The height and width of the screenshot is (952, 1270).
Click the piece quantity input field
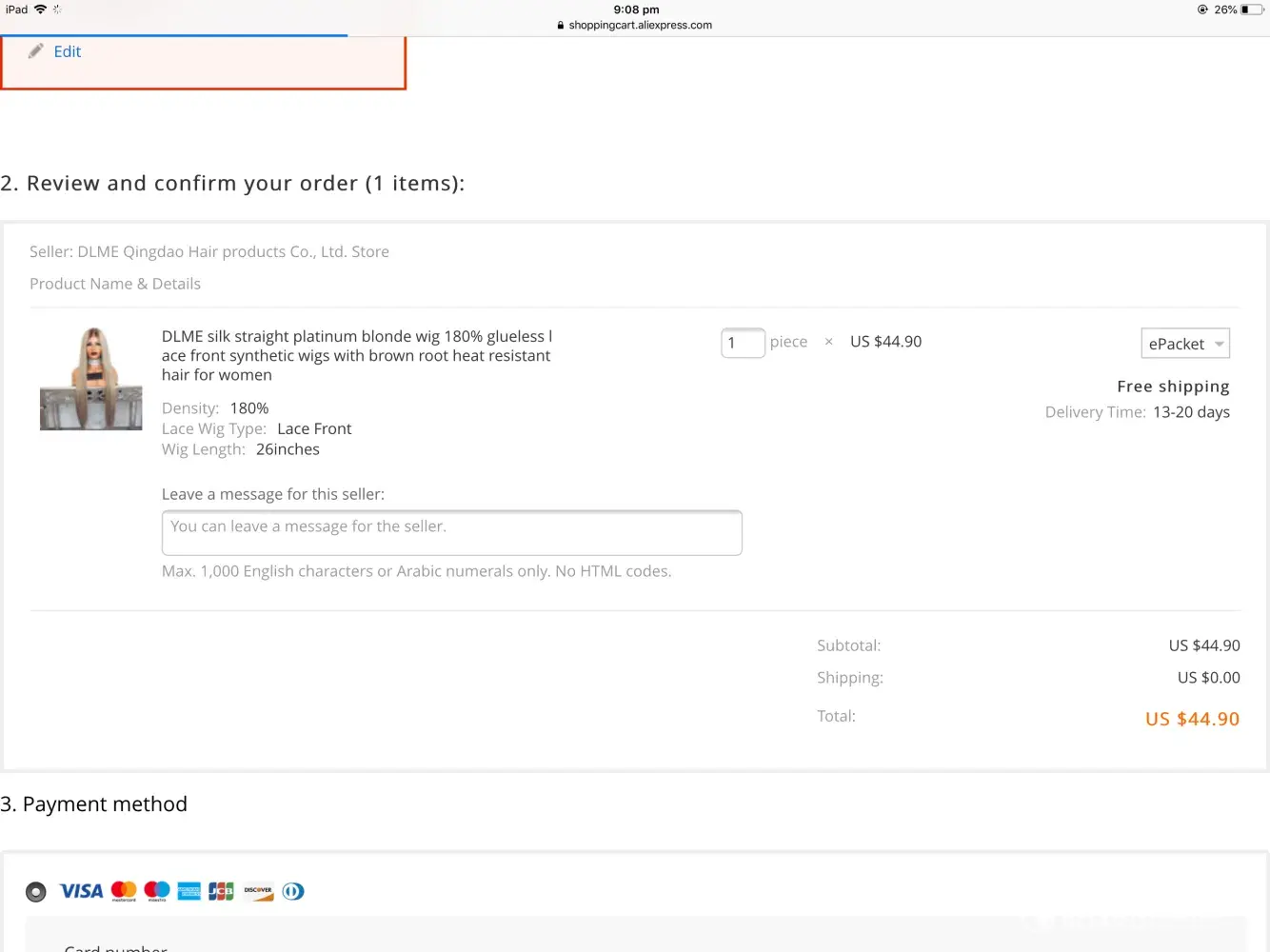point(743,343)
